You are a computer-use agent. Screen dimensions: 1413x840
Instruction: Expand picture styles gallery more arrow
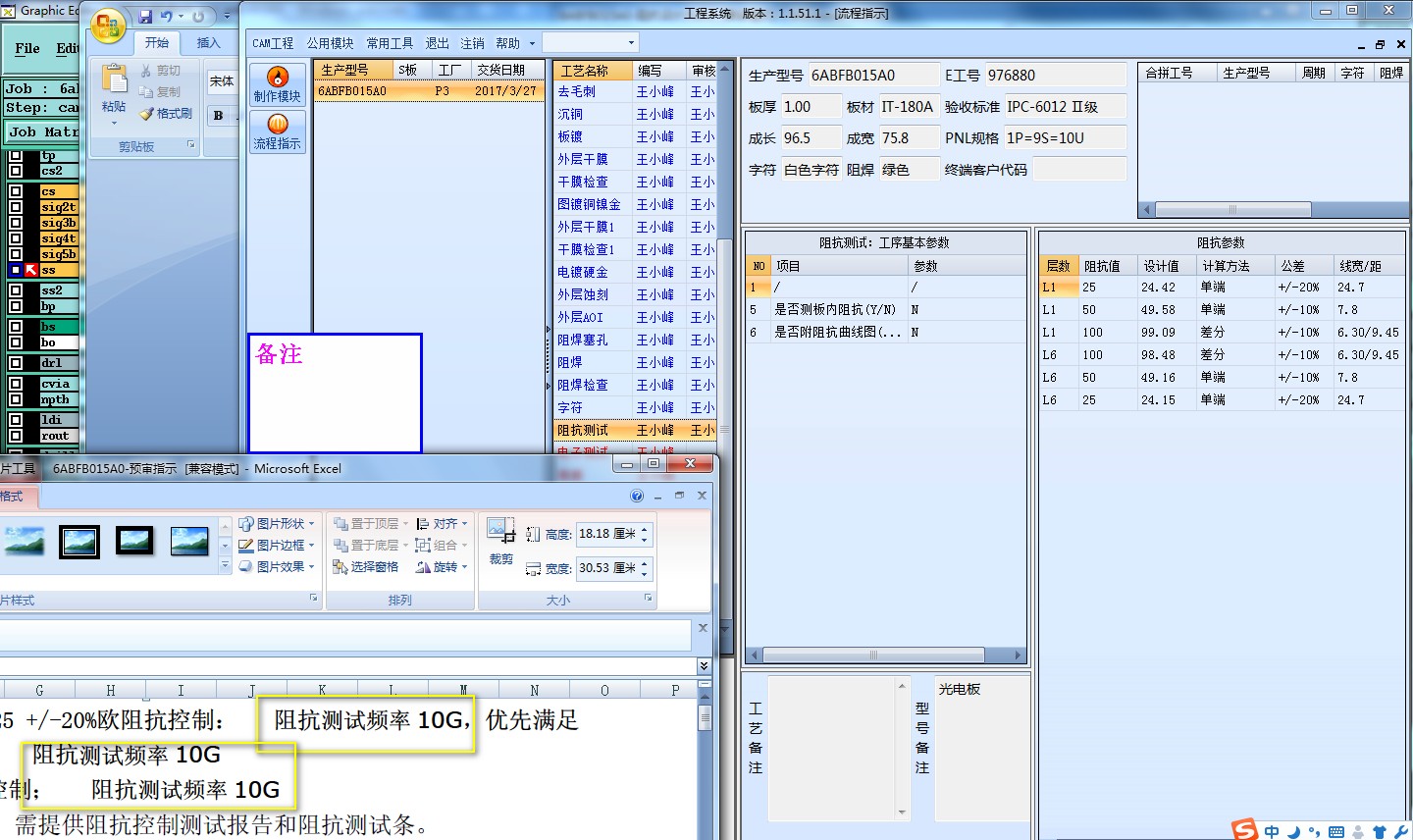(x=225, y=566)
